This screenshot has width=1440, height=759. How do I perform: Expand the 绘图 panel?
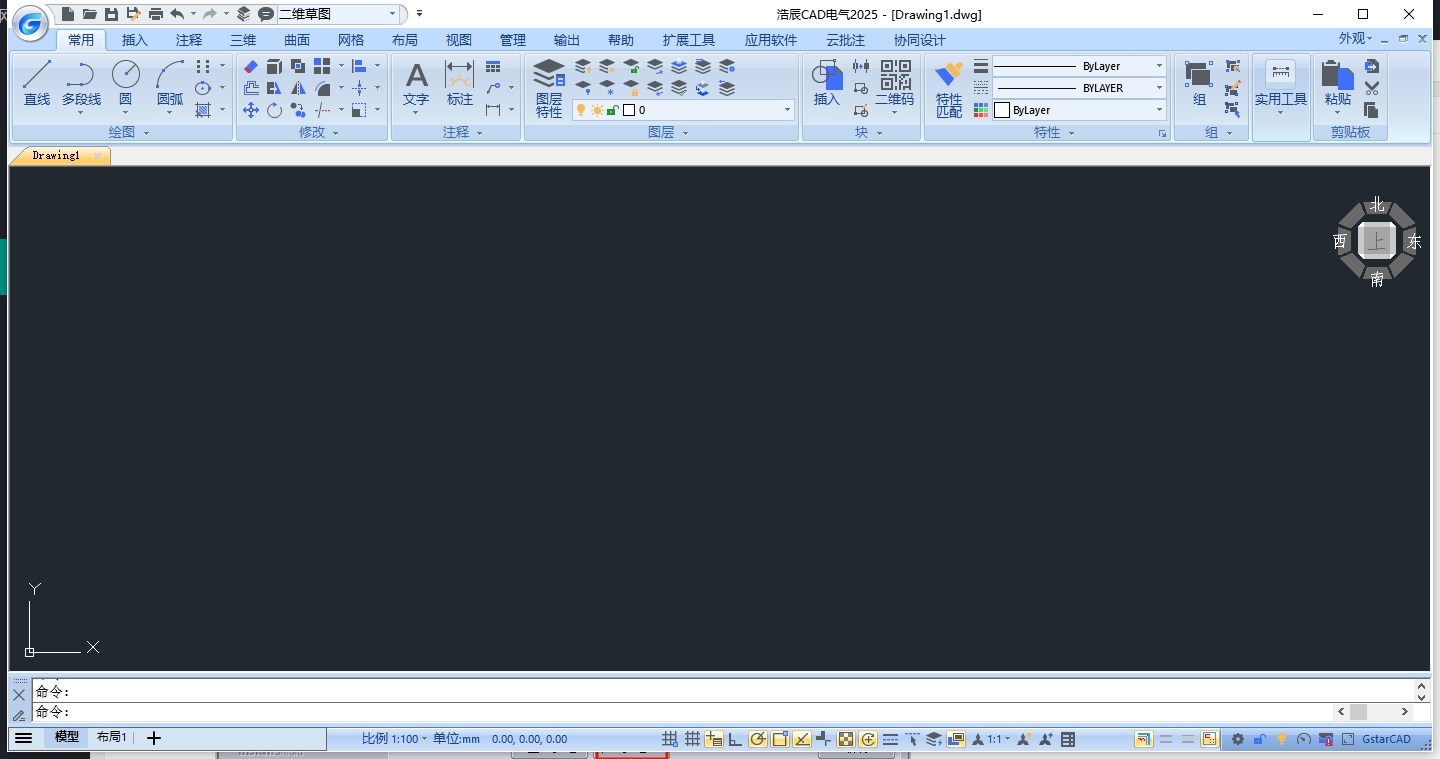pyautogui.click(x=129, y=132)
